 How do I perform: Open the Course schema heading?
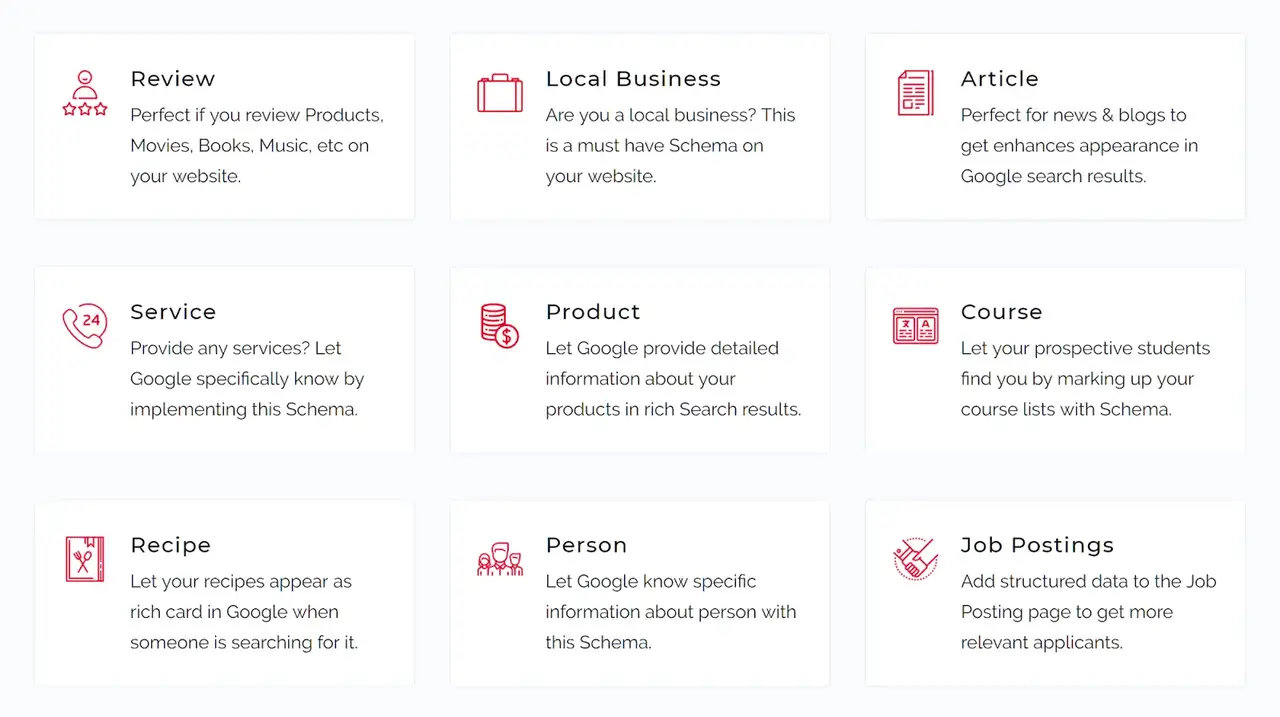pos(1001,312)
